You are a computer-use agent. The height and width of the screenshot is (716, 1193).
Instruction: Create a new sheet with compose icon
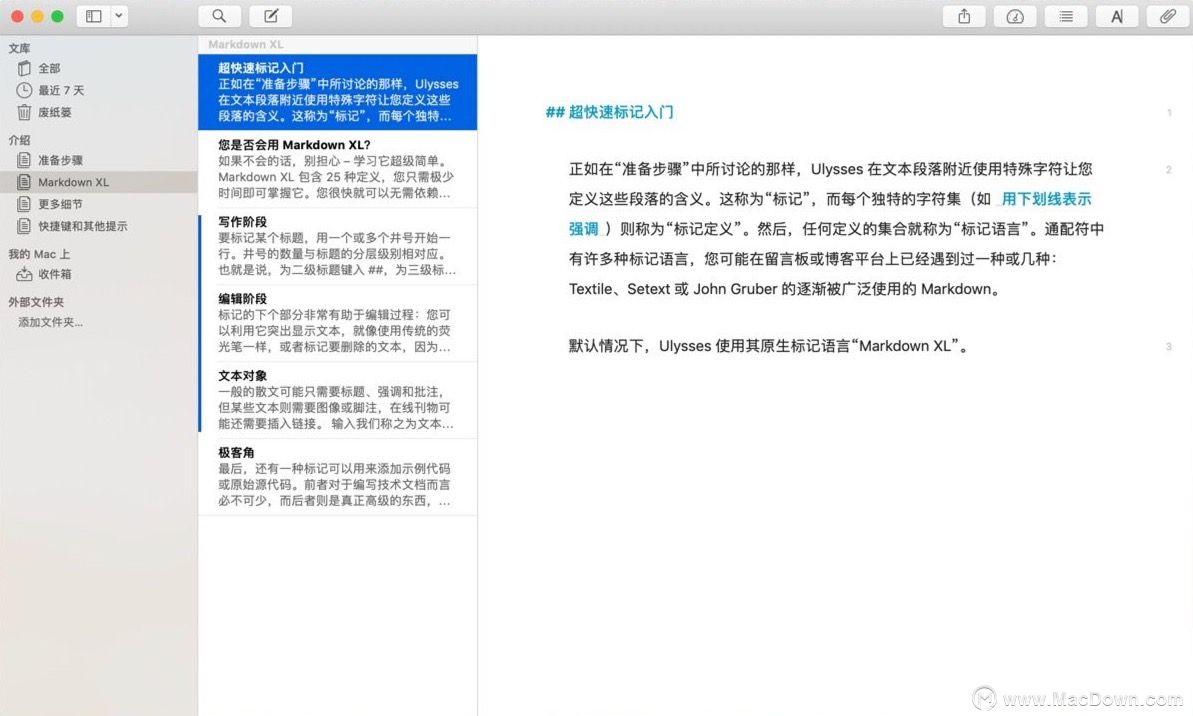pyautogui.click(x=271, y=16)
